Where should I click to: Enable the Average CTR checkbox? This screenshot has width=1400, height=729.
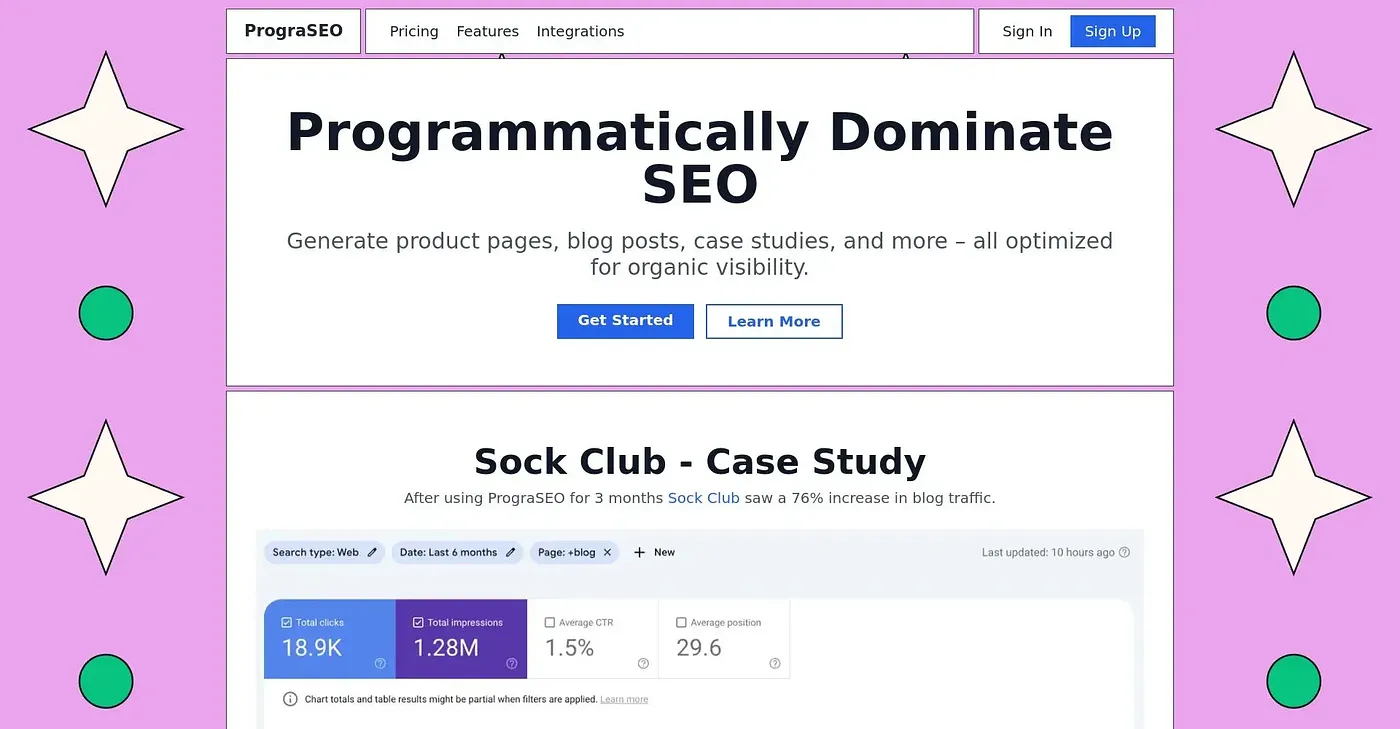coord(550,622)
